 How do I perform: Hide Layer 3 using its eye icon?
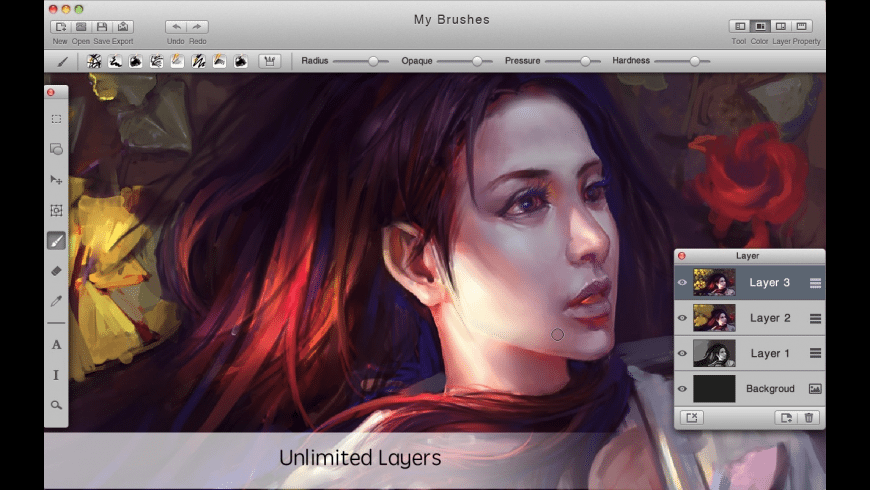pos(682,283)
